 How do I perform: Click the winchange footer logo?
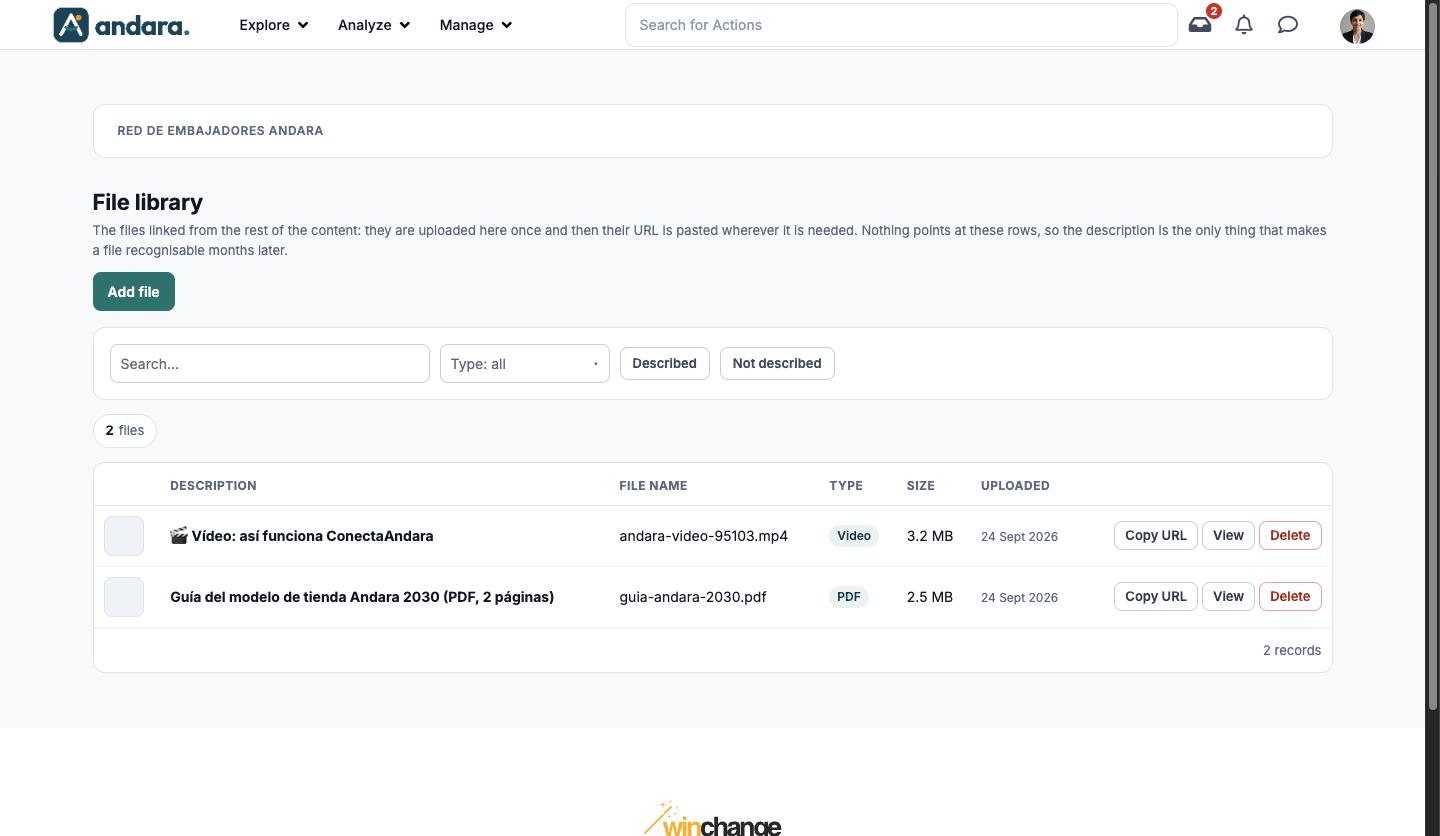click(x=713, y=819)
